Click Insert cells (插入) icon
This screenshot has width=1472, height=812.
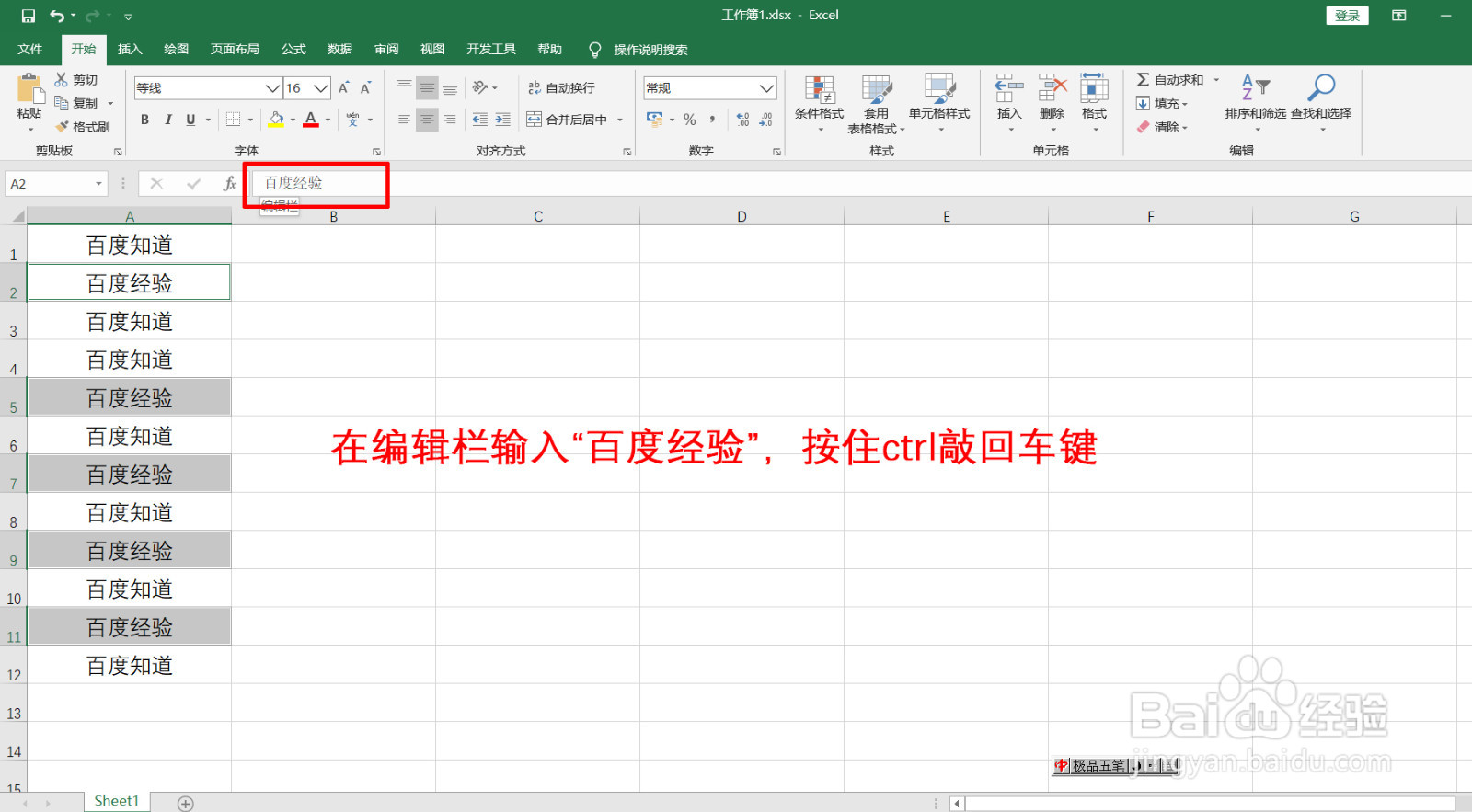[x=1009, y=89]
